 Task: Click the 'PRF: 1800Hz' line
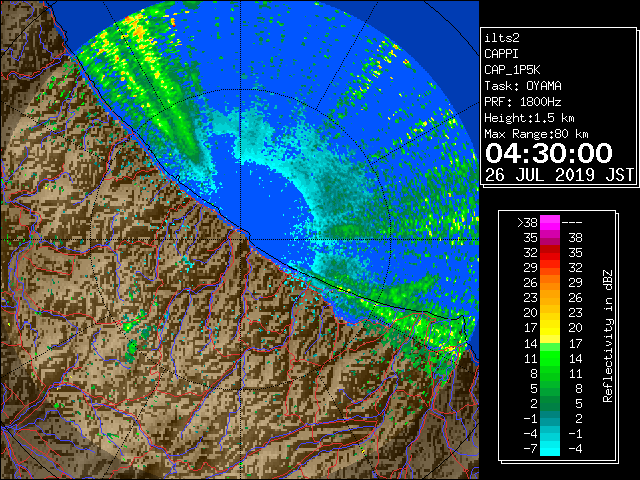523,102
